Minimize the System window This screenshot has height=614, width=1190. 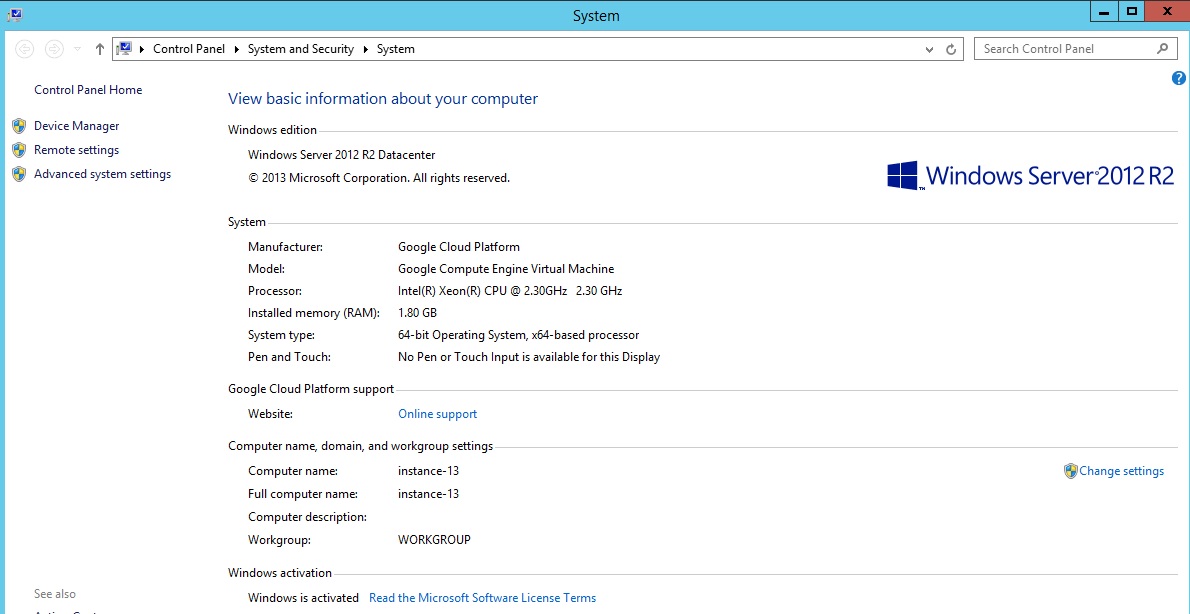tap(1103, 12)
